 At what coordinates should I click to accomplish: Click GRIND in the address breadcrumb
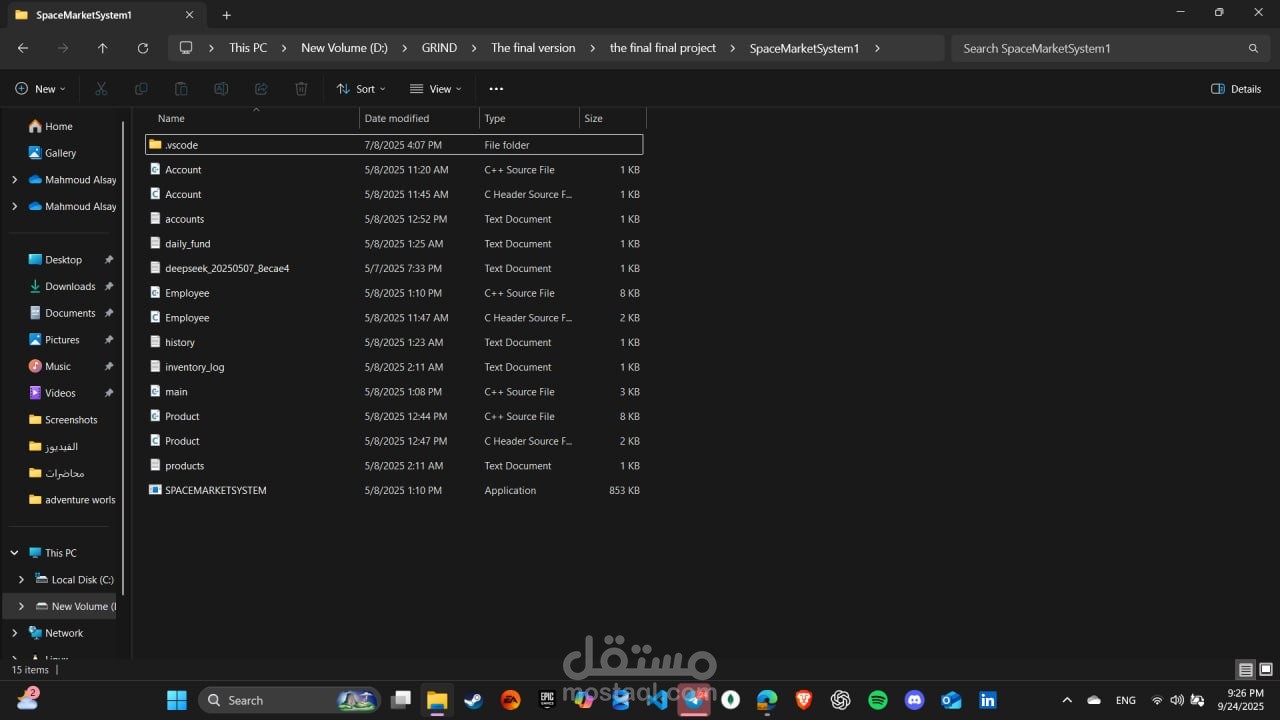[439, 48]
